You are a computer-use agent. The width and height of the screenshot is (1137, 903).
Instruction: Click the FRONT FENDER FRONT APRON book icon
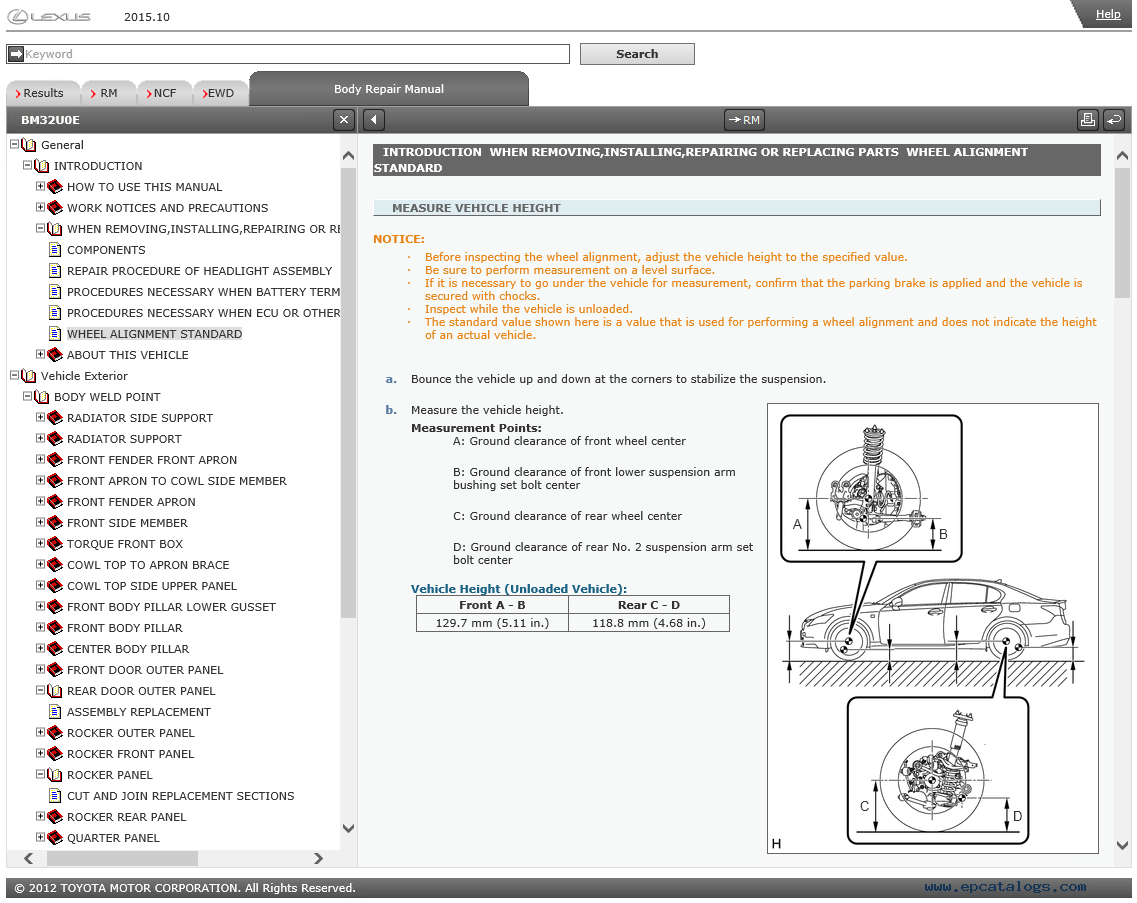click(x=54, y=460)
